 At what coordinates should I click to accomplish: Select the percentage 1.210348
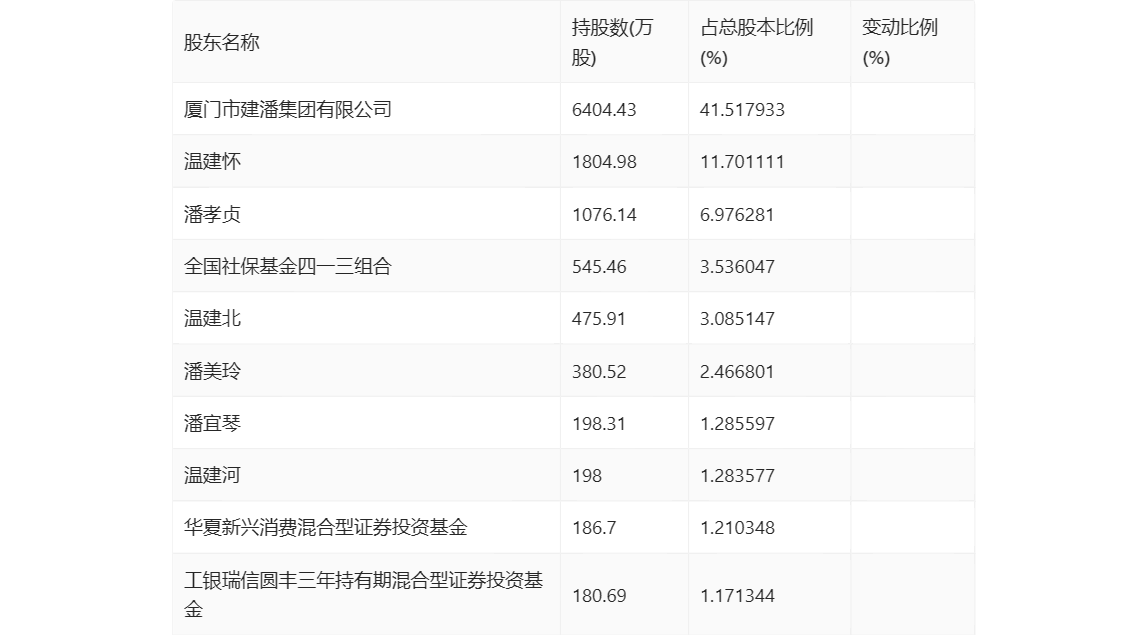(x=737, y=527)
